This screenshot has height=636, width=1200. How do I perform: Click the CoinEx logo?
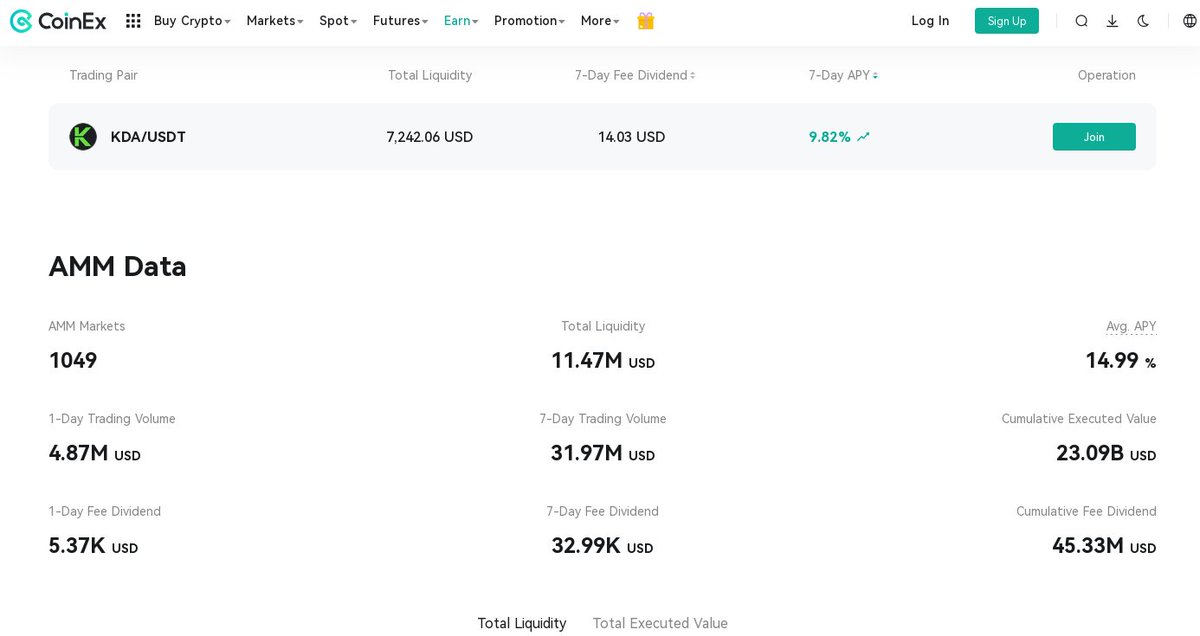[58, 21]
